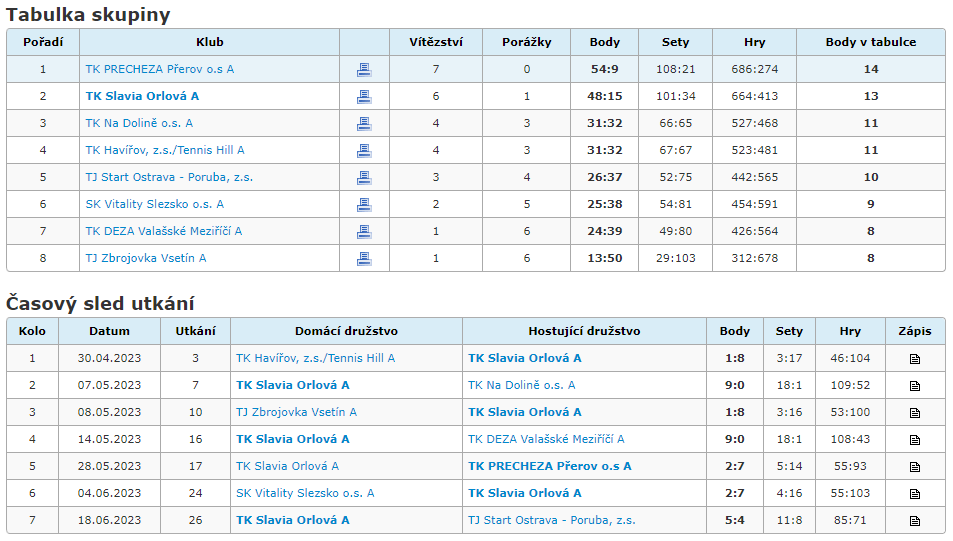Select sets value 49:80 for TK DEZA
The height and width of the screenshot is (541, 953).
[675, 231]
